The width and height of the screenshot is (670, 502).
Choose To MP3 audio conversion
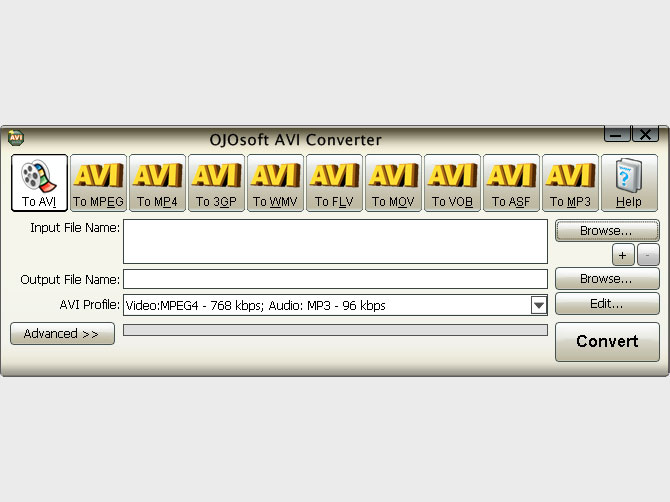point(570,183)
